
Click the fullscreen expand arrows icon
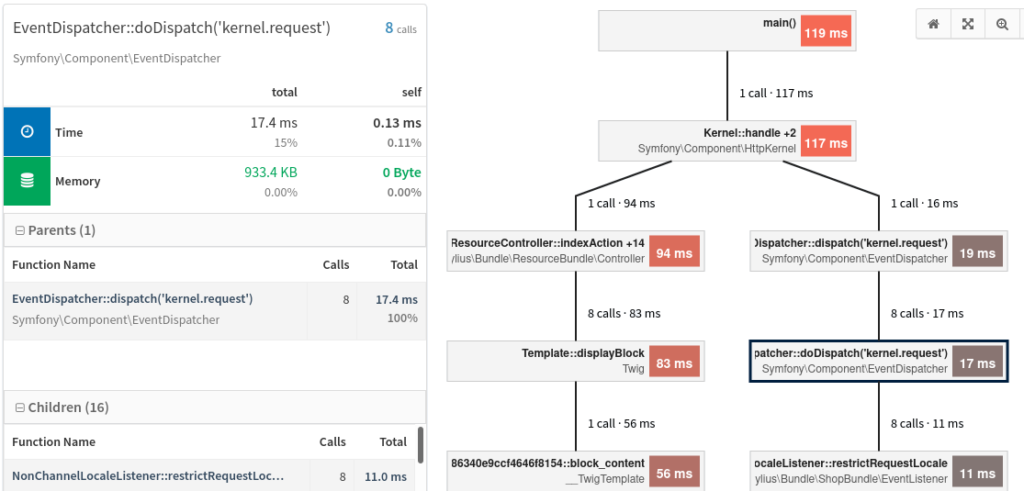968,24
